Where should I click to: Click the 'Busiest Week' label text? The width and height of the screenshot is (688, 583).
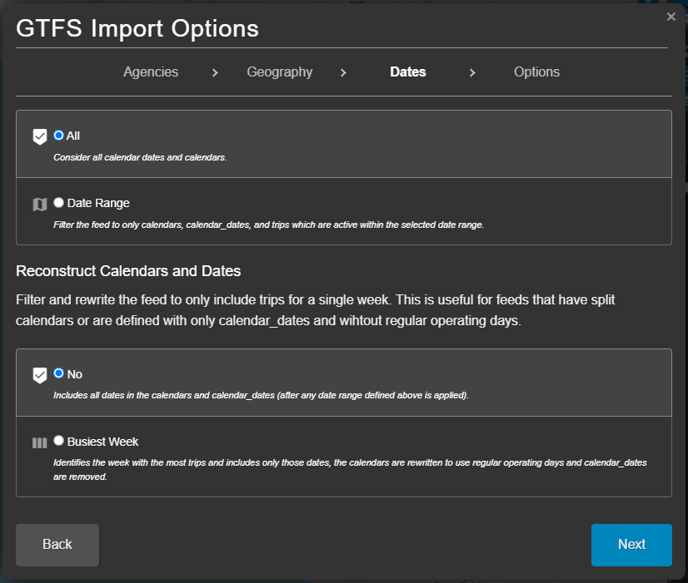[103, 442]
